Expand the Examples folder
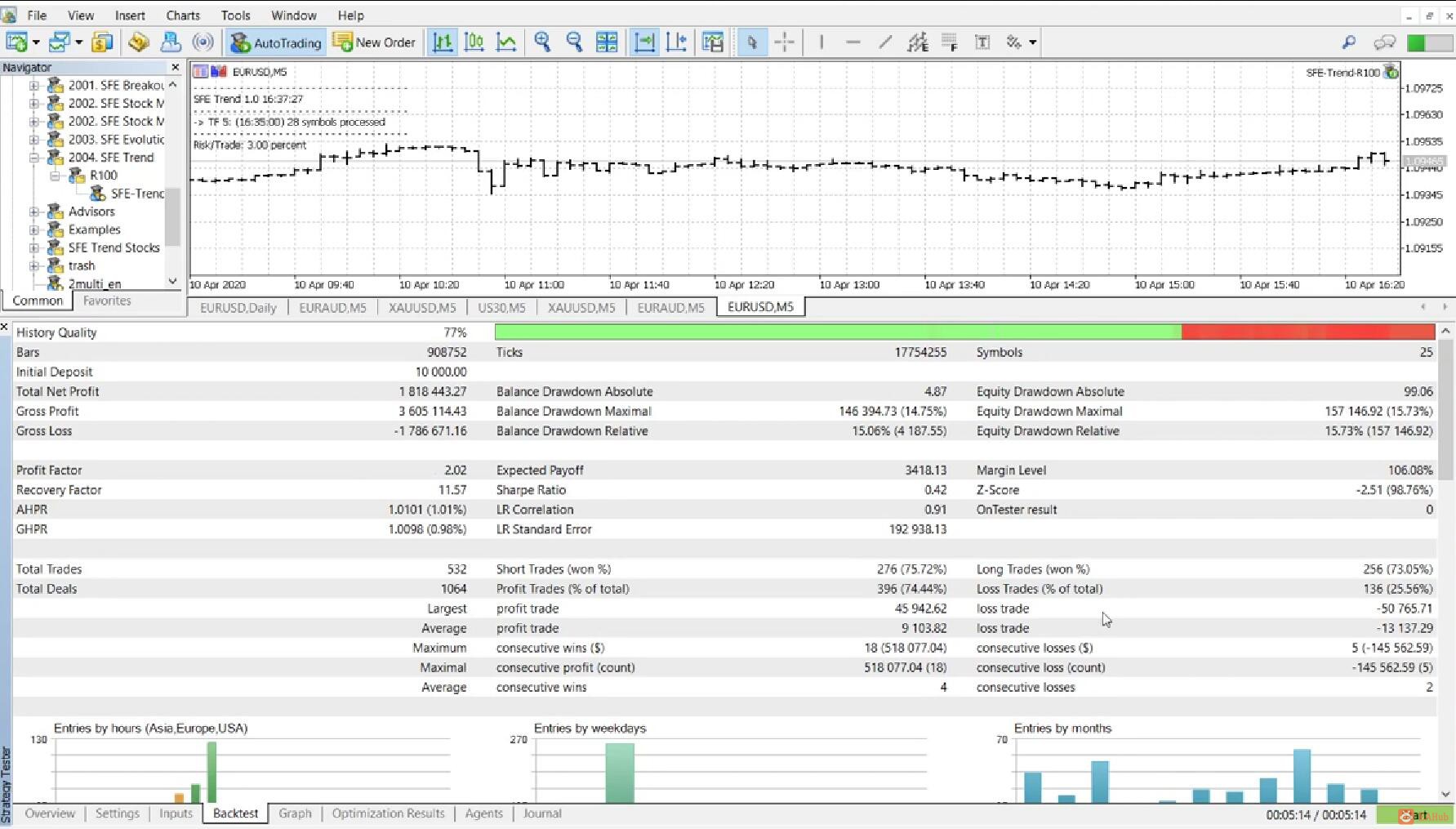 point(33,230)
